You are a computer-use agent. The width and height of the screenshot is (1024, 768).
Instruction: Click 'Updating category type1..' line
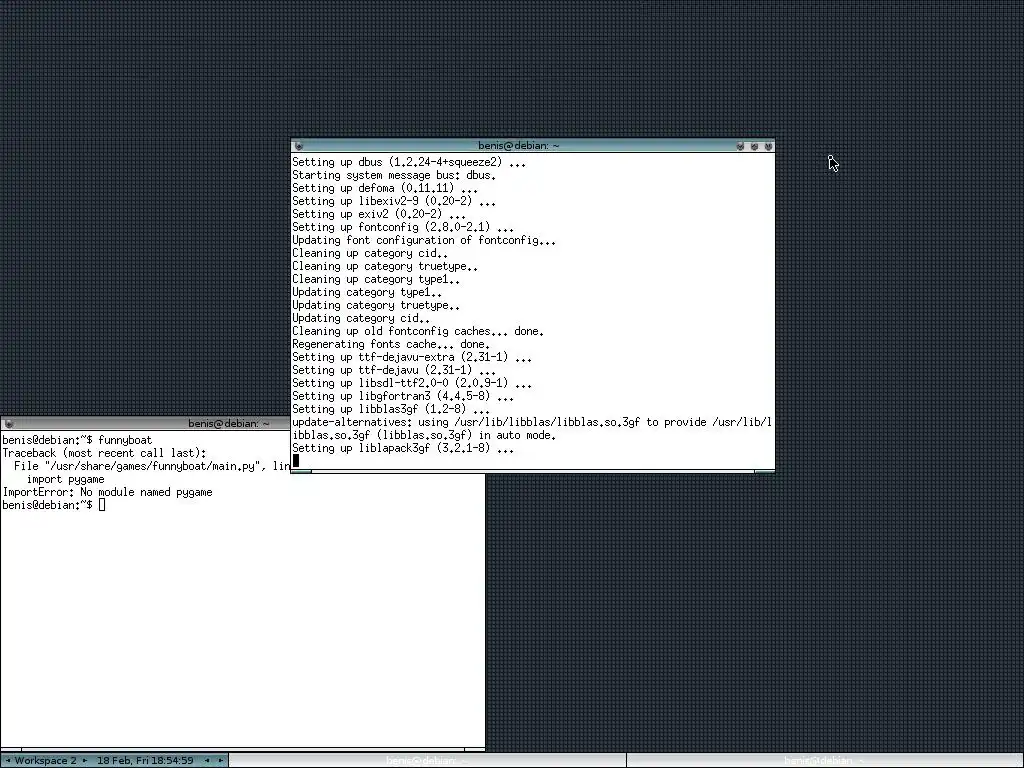click(367, 293)
